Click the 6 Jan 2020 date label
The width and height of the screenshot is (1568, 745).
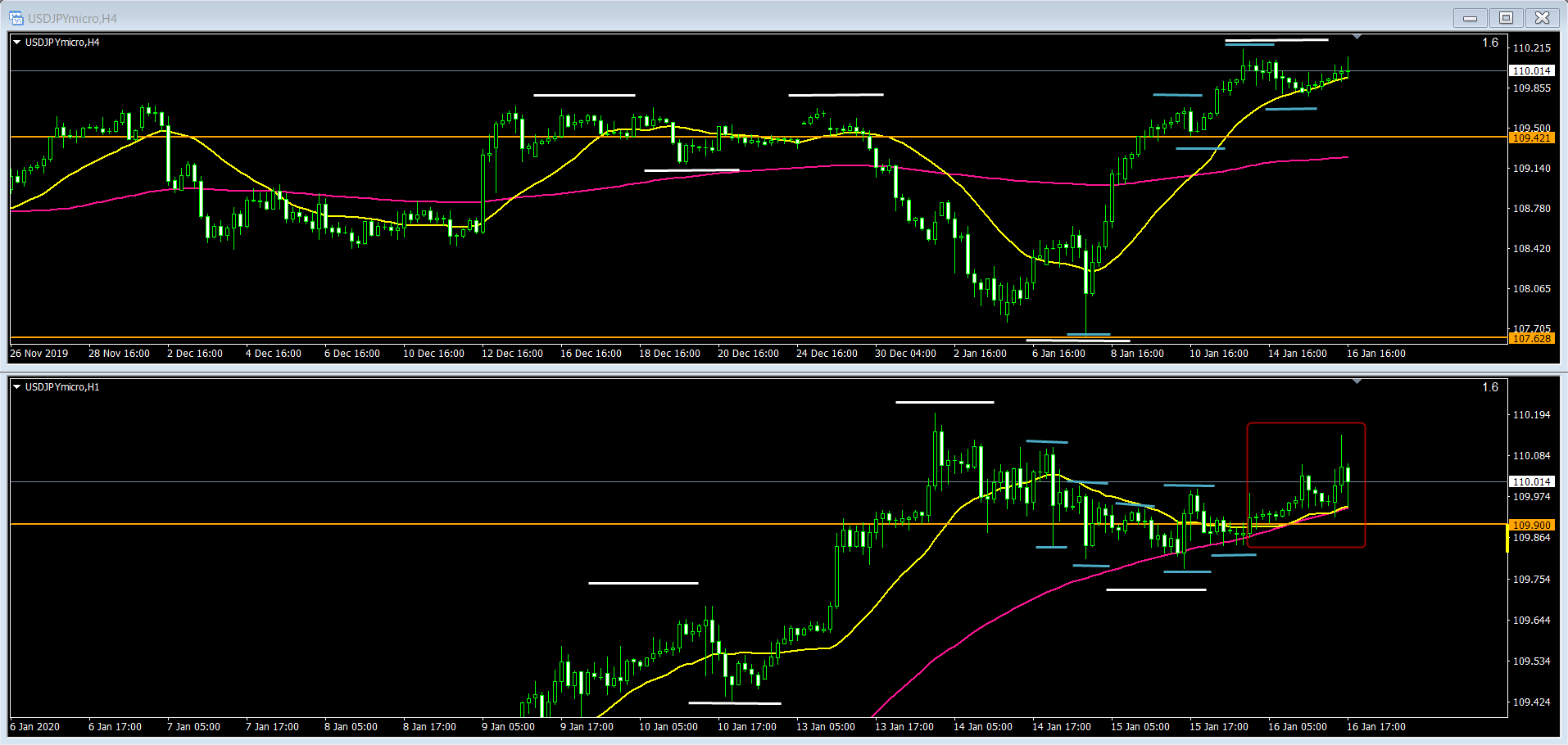[35, 727]
